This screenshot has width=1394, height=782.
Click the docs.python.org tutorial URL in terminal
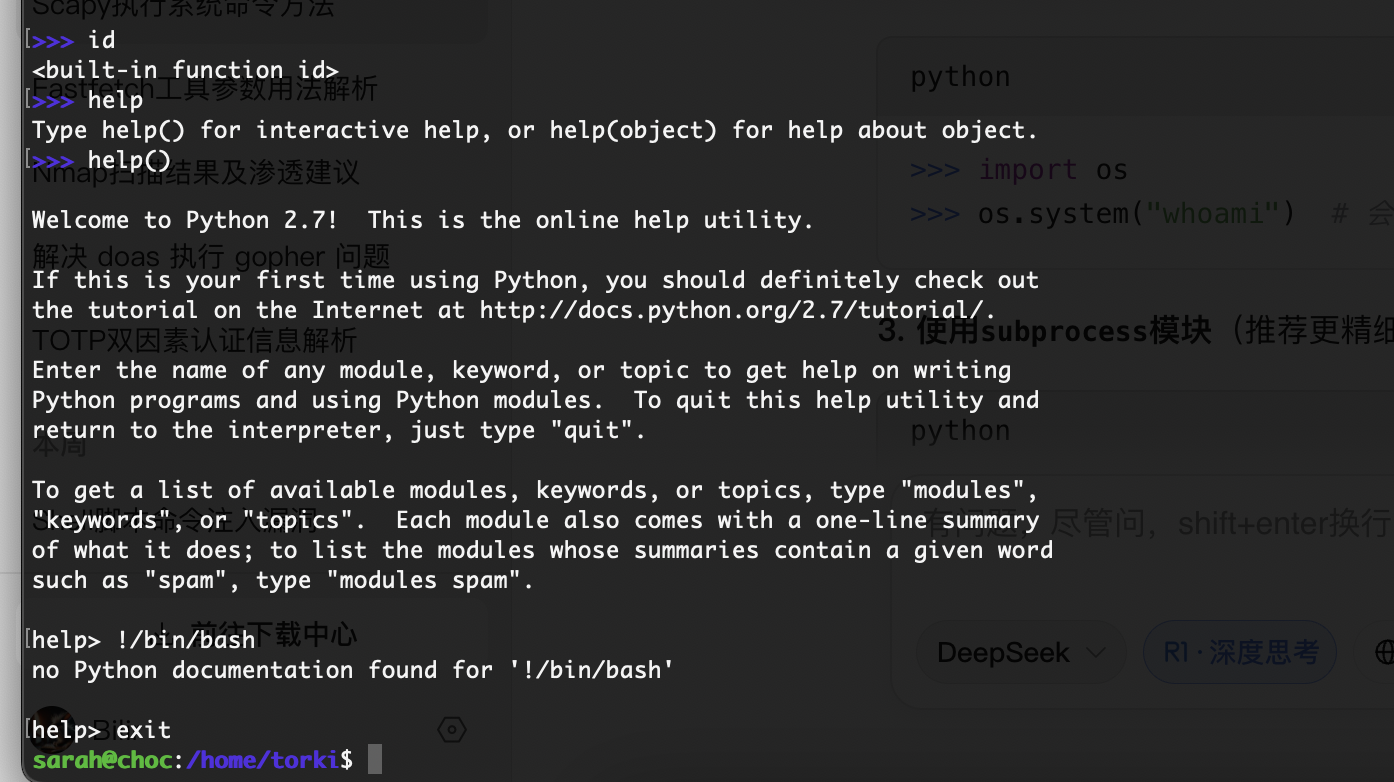click(736, 310)
